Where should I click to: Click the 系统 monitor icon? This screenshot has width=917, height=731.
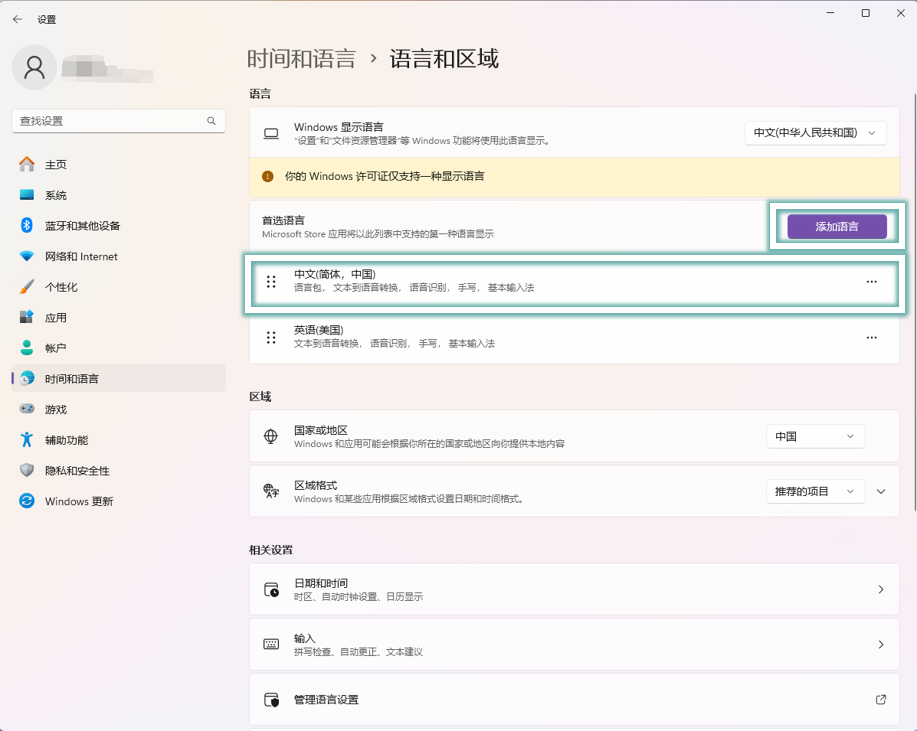click(x=27, y=195)
